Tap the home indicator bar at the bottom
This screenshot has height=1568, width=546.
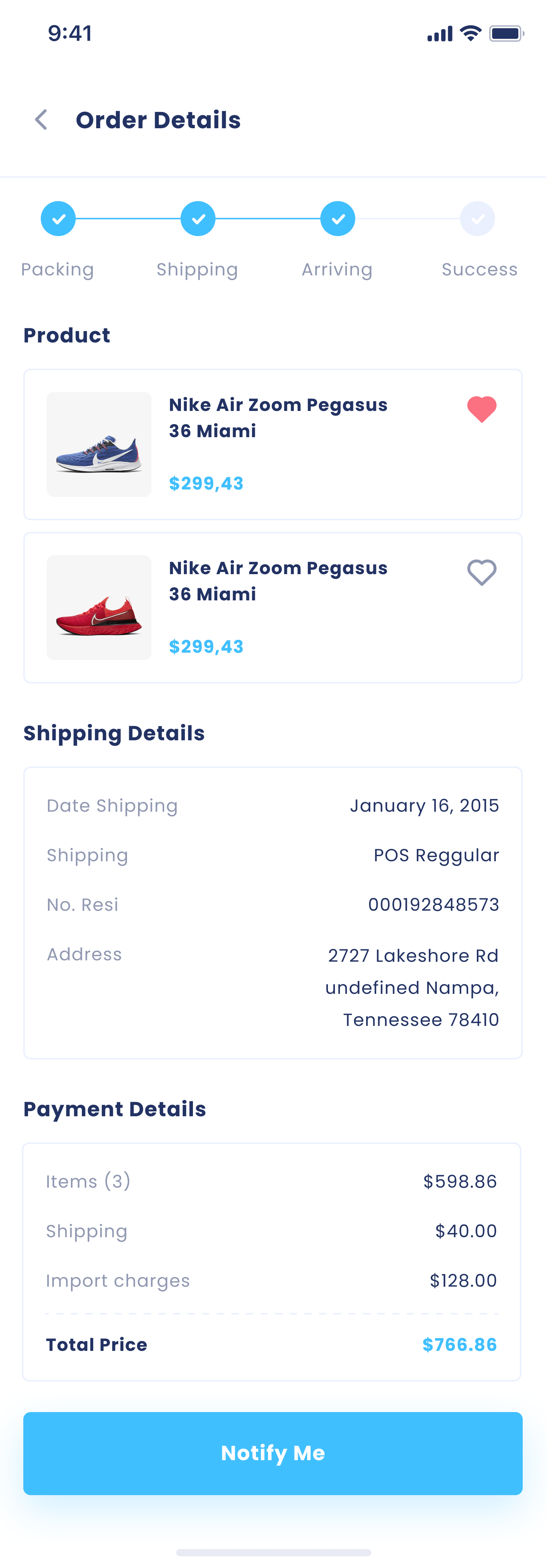(273, 1552)
